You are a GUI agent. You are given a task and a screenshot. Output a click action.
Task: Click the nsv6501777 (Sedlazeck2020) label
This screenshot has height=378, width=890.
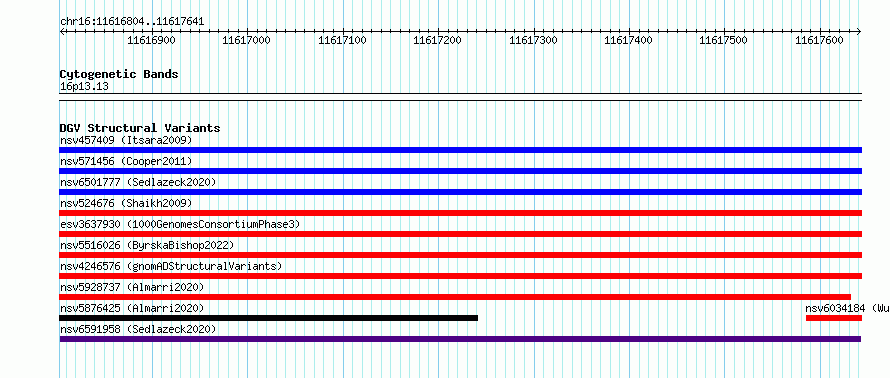click(x=138, y=182)
